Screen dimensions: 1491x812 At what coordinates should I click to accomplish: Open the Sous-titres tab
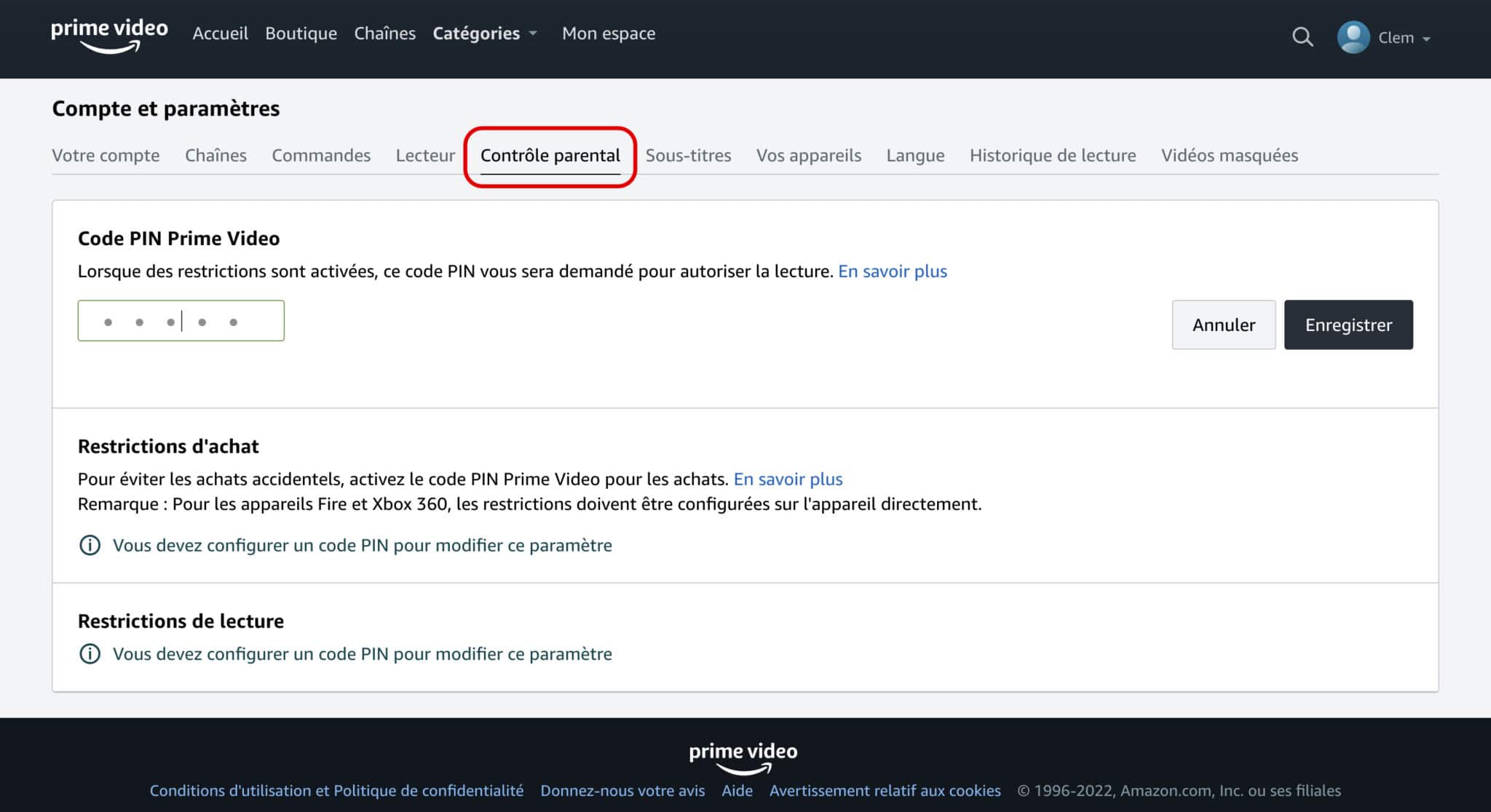pyautogui.click(x=688, y=155)
